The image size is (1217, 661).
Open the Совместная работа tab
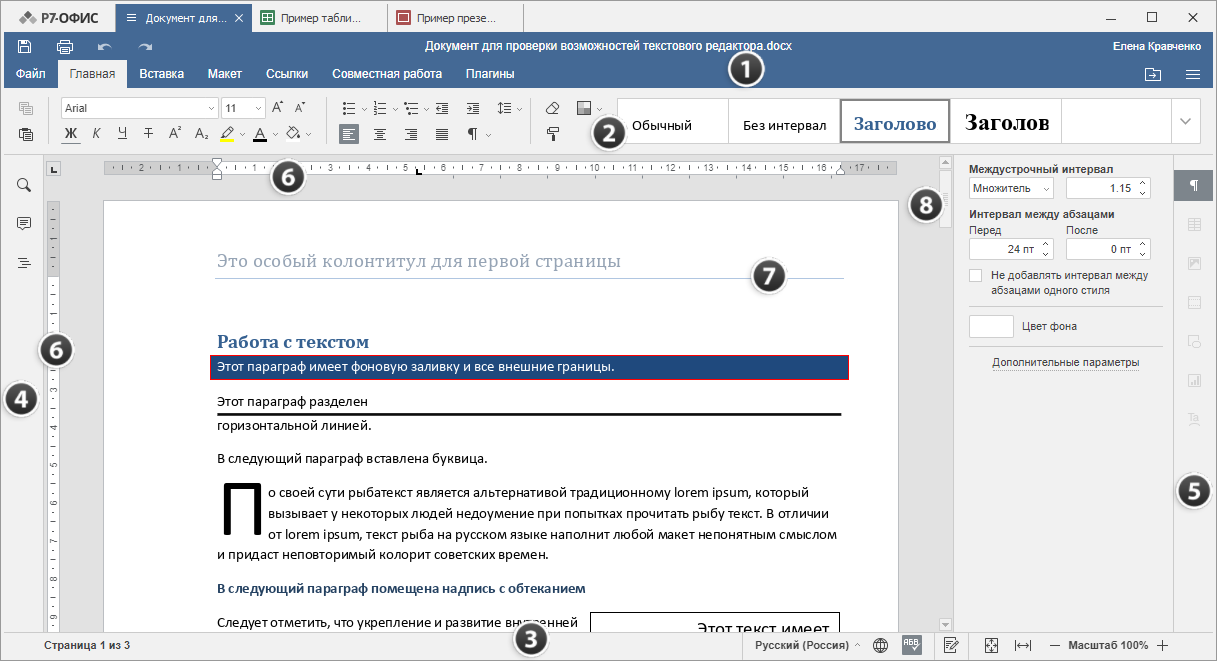387,74
